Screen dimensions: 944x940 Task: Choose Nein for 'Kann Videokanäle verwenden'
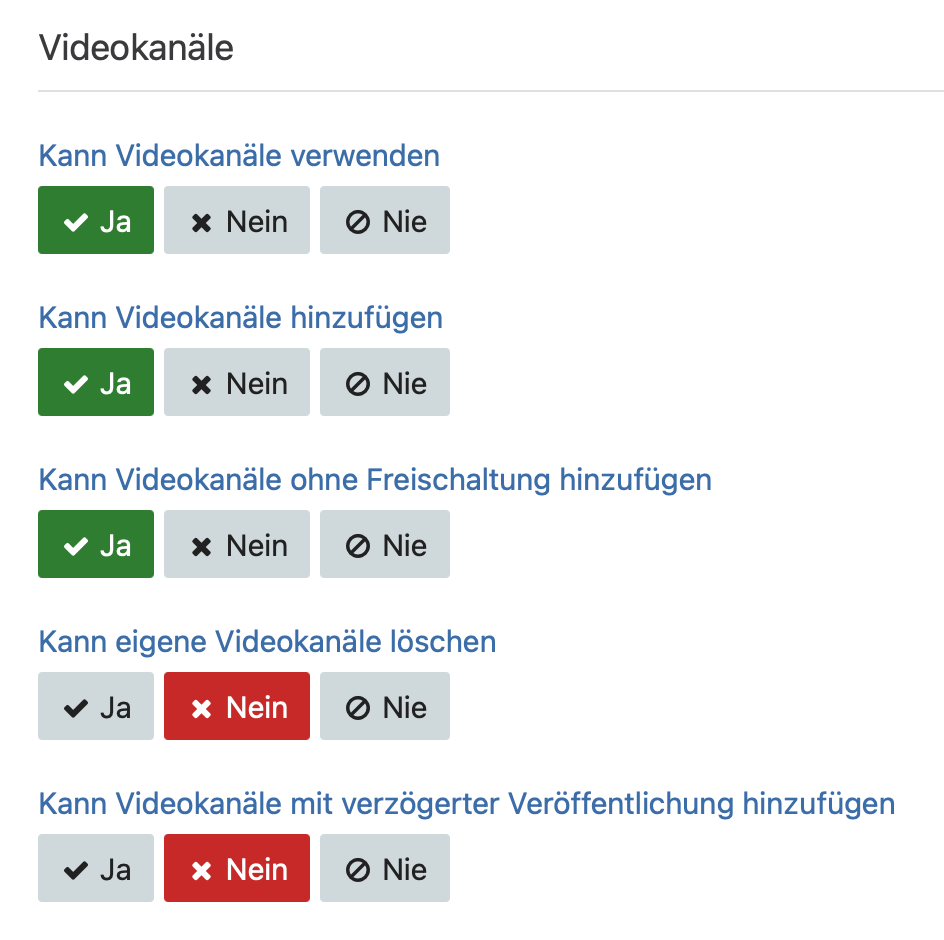click(237, 220)
